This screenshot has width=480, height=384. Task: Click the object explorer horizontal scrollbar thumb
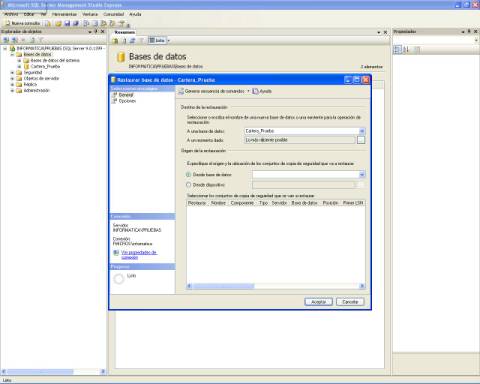coord(40,371)
